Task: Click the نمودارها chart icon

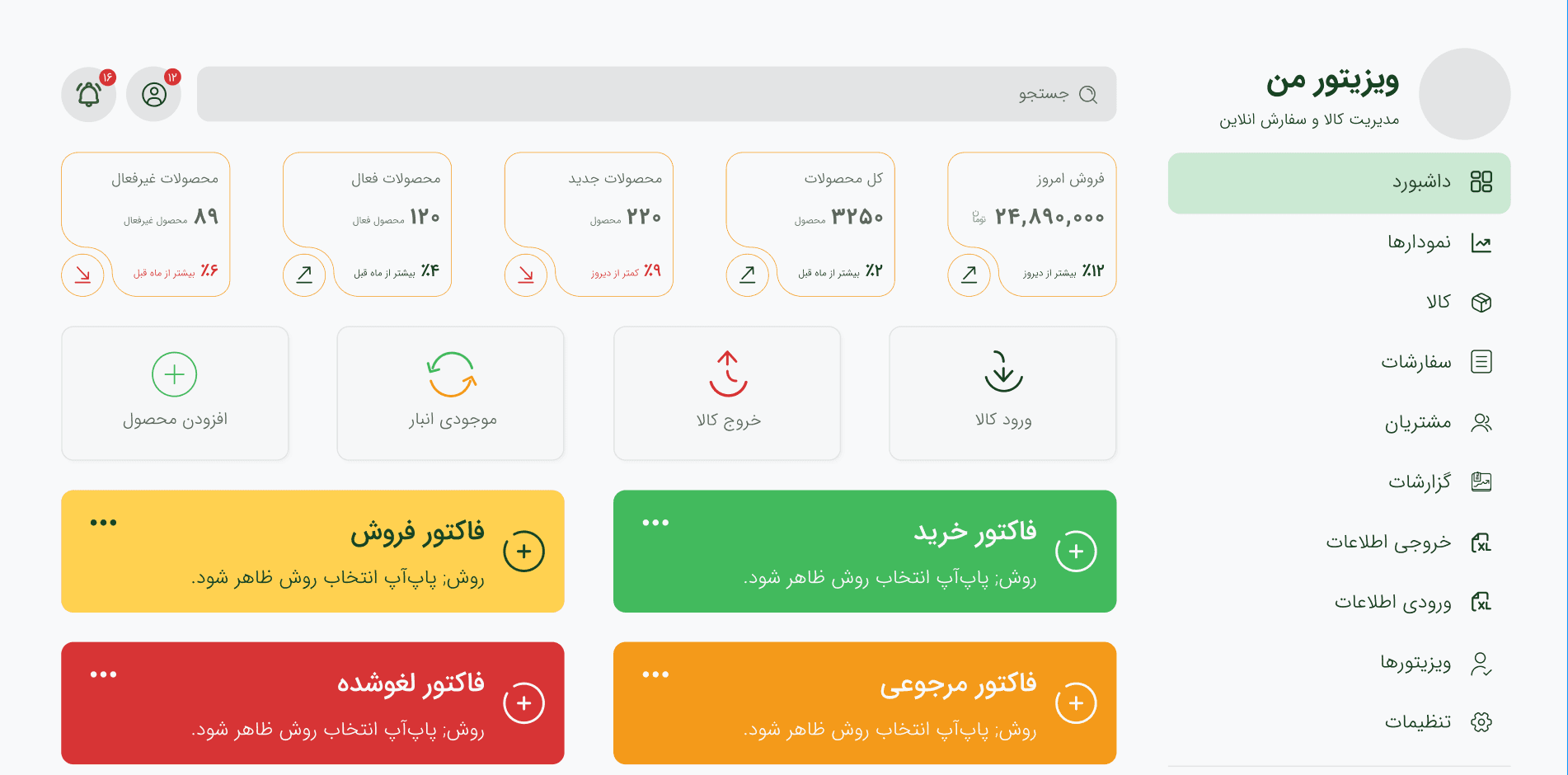Action: pyautogui.click(x=1481, y=243)
